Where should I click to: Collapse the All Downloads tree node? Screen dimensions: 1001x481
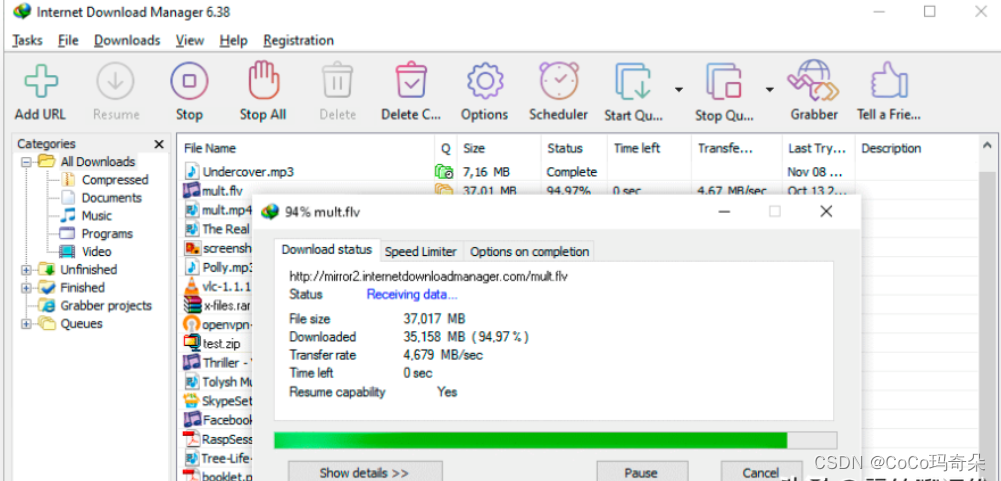pyautogui.click(x=26, y=162)
